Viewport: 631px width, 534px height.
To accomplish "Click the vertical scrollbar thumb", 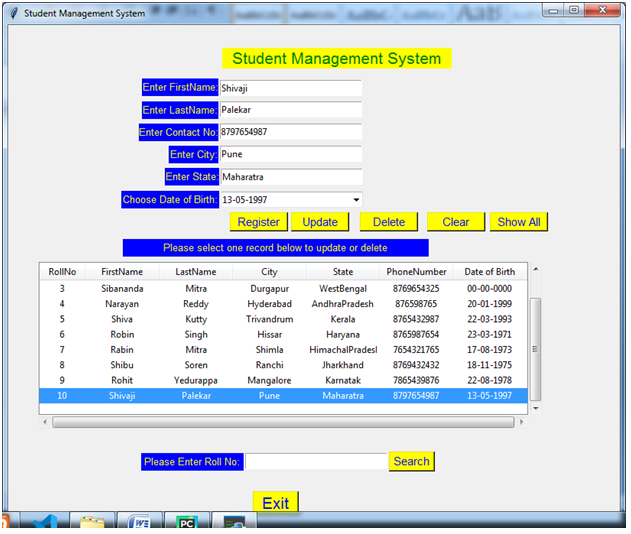I will [x=535, y=349].
